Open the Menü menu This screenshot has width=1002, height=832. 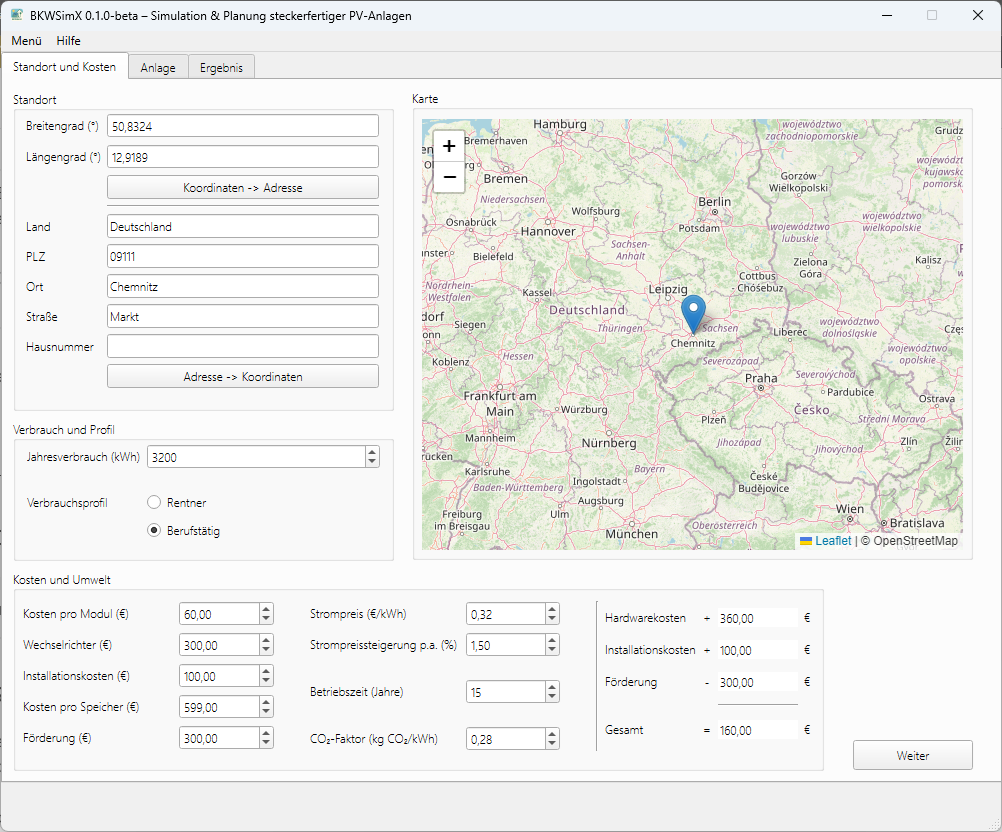(26, 41)
